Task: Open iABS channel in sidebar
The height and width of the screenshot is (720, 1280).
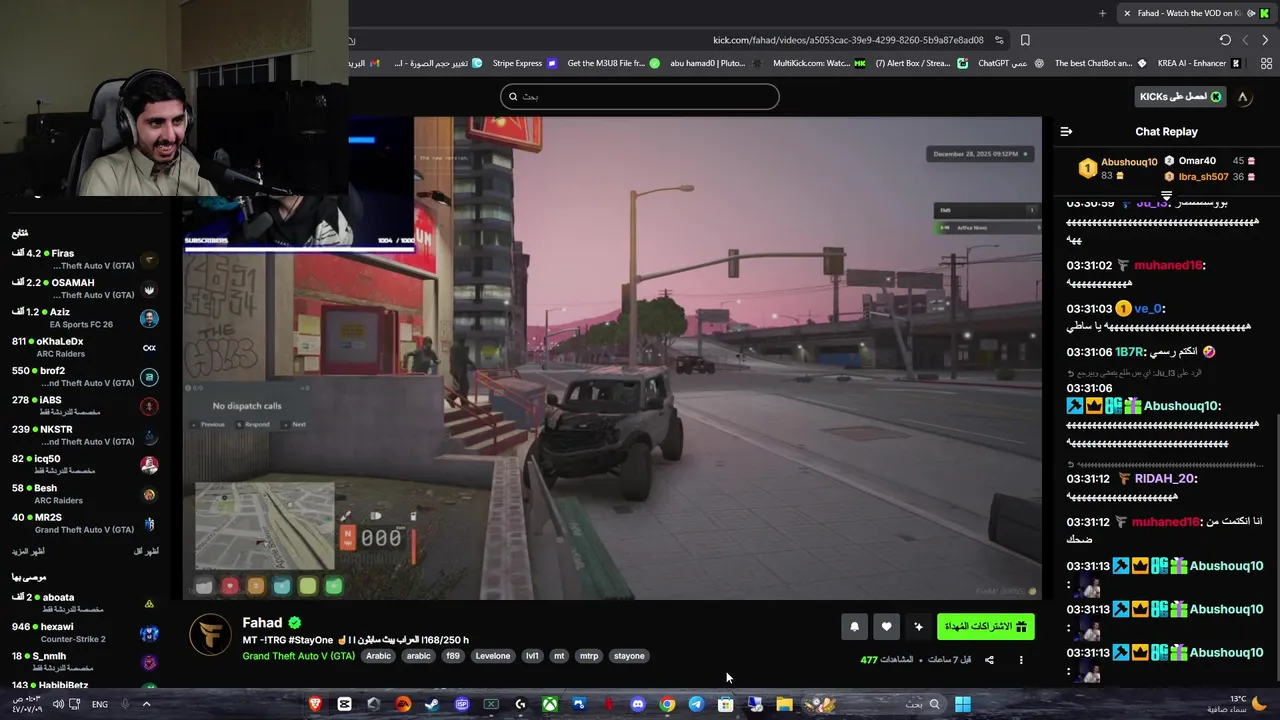Action: pos(85,406)
